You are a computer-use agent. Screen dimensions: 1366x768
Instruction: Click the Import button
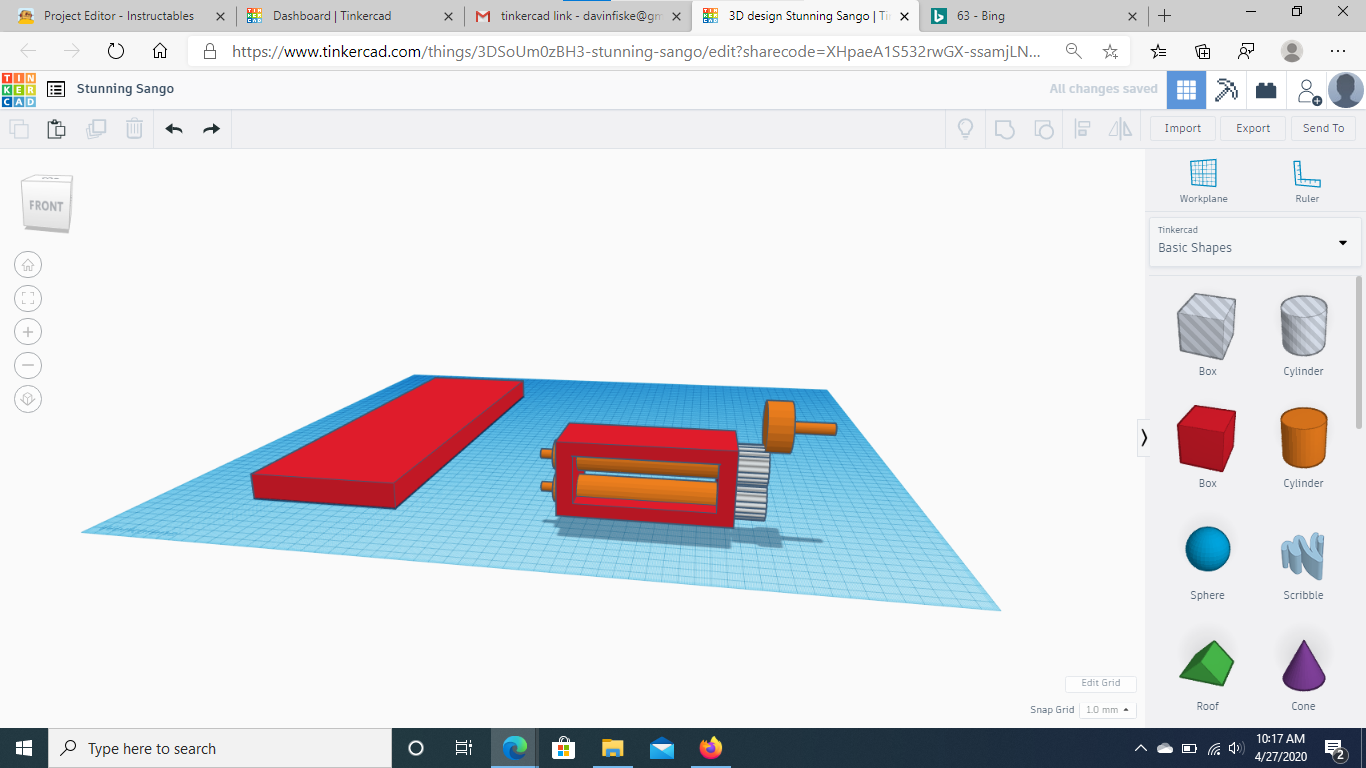click(1183, 128)
